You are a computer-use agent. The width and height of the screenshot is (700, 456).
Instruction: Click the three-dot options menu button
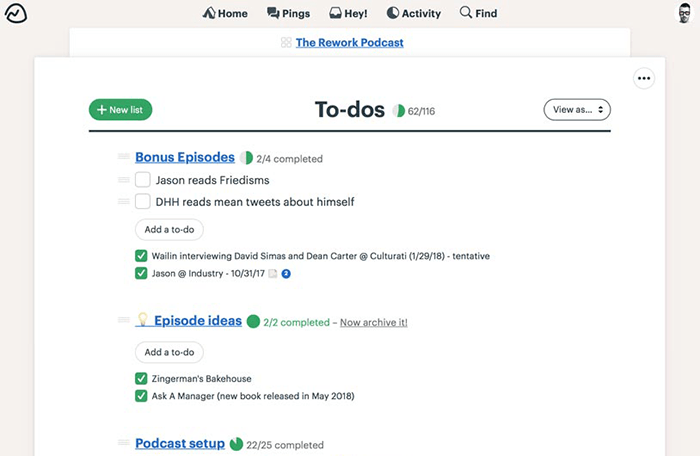click(x=644, y=78)
